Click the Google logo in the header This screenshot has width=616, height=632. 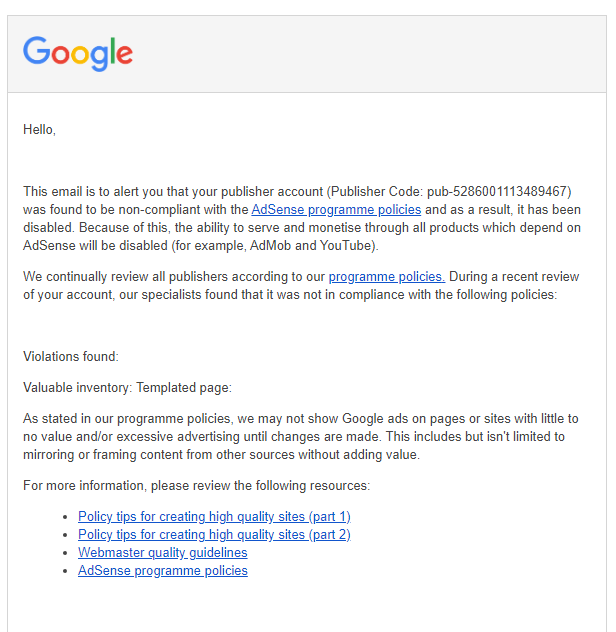78,54
